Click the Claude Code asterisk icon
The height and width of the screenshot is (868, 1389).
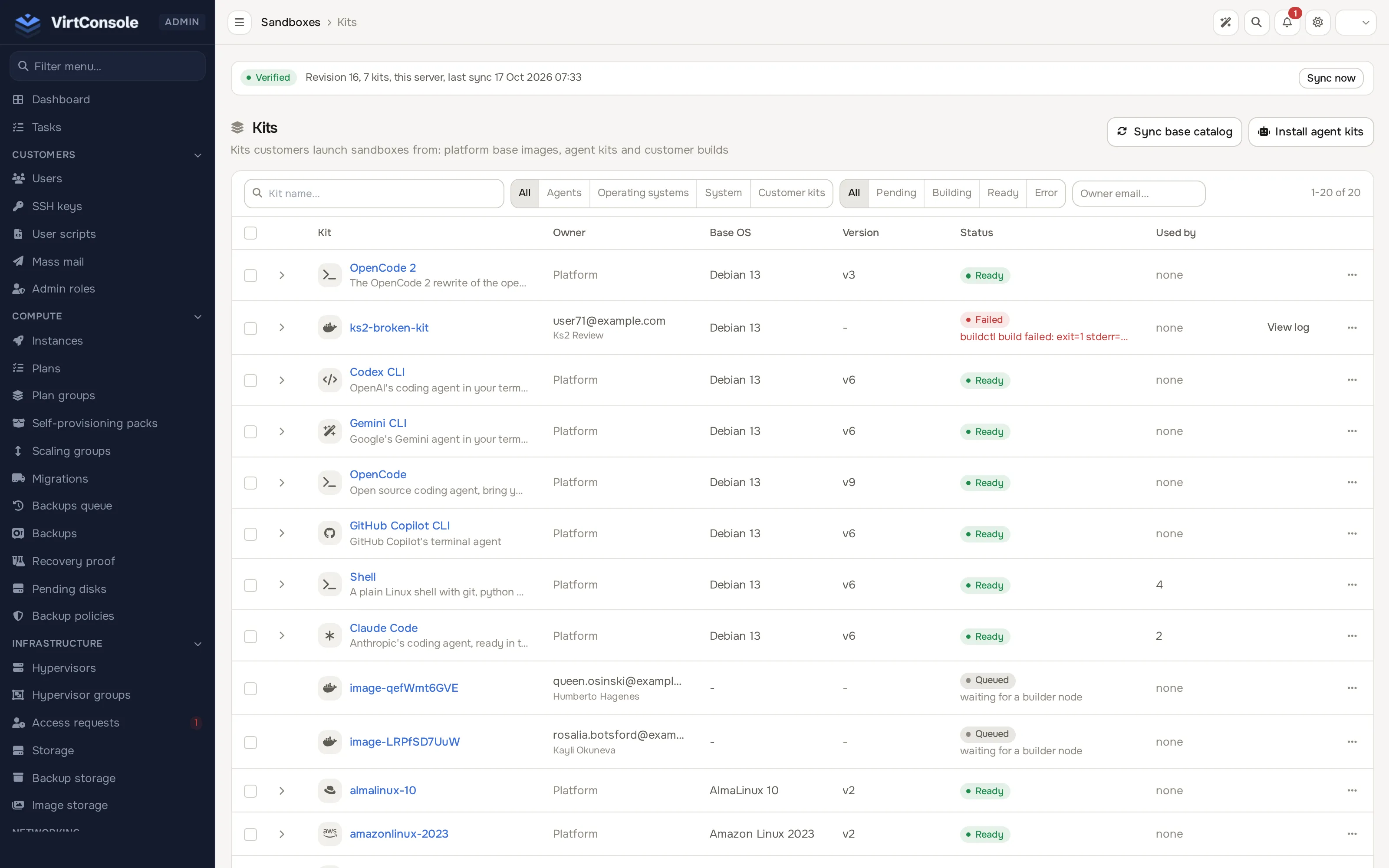coord(329,636)
